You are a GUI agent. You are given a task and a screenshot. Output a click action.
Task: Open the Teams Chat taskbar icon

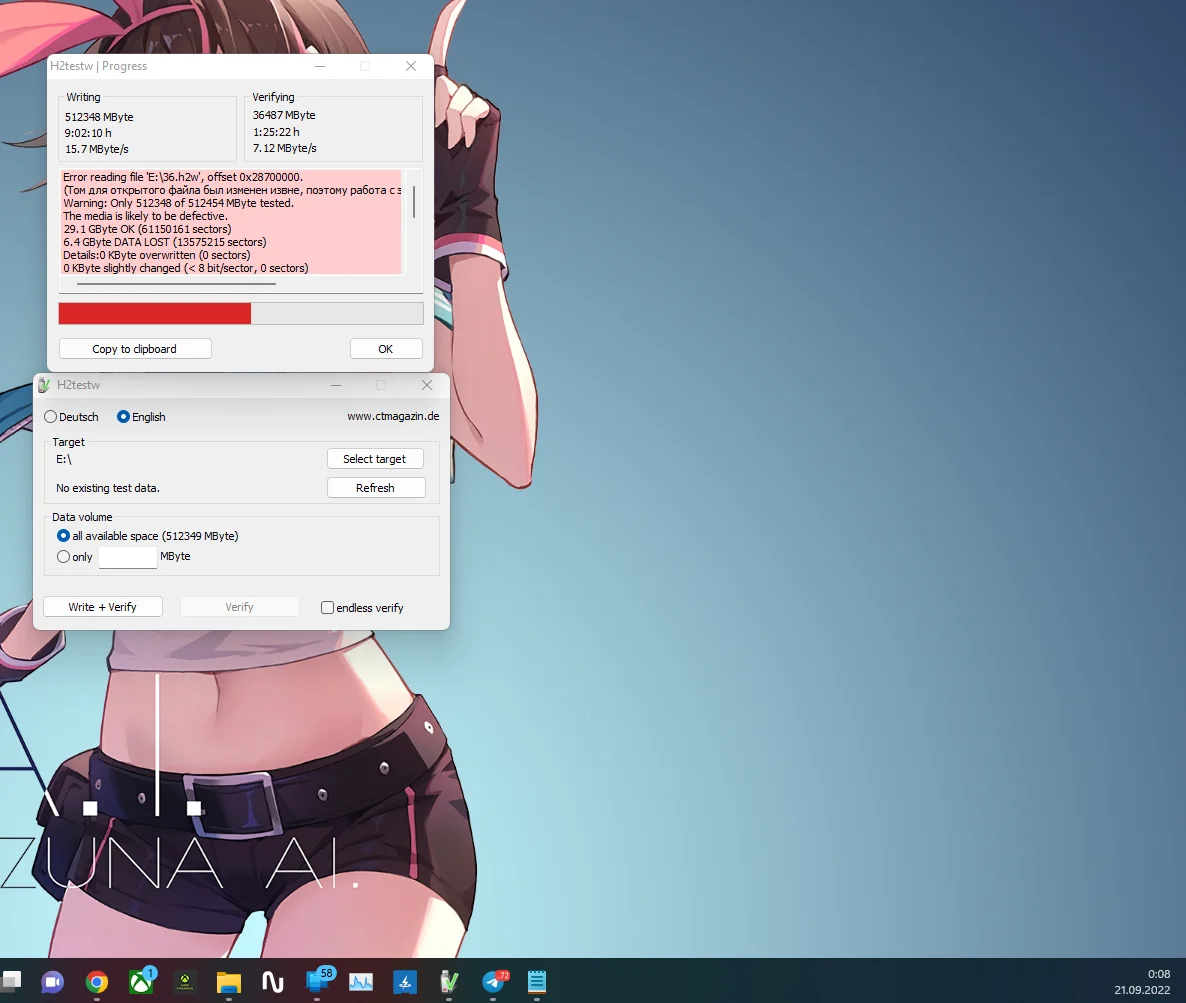[x=52, y=982]
